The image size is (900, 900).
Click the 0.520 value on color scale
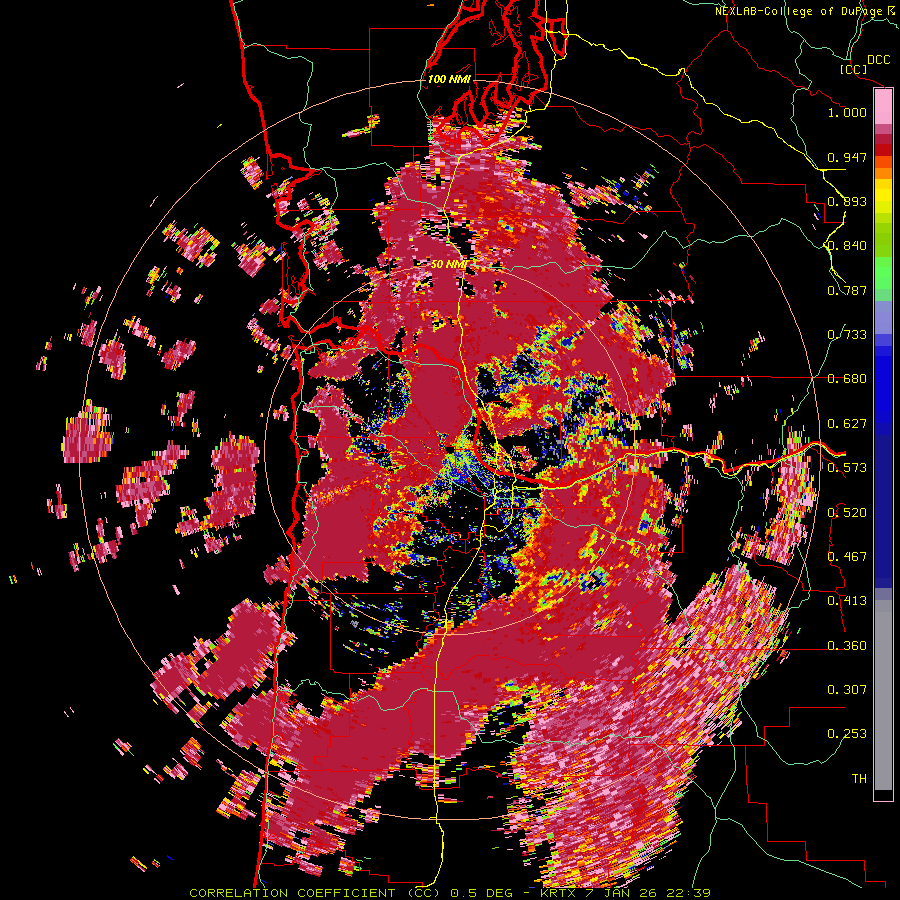pos(847,513)
